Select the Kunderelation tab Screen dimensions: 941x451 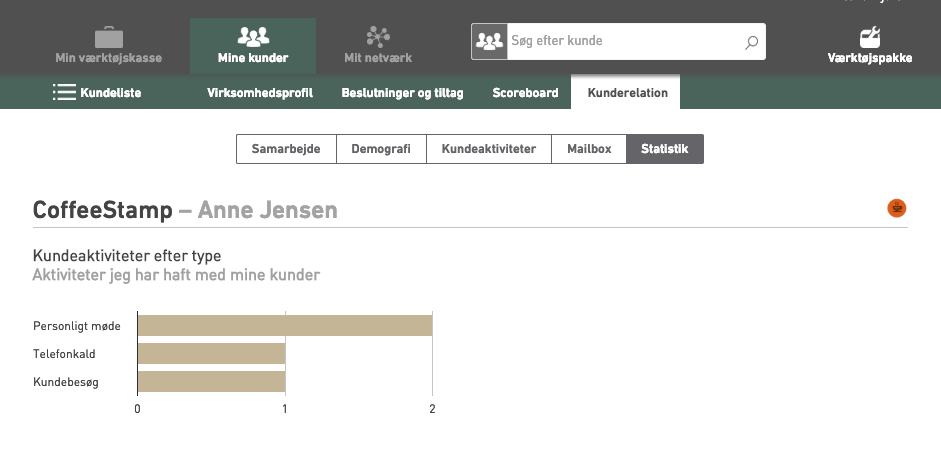click(627, 93)
